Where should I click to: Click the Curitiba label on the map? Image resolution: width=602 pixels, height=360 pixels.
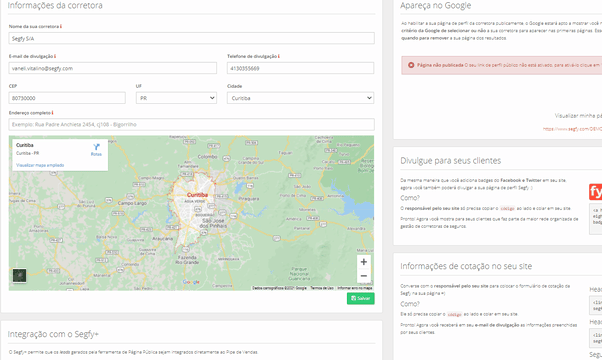[197, 195]
